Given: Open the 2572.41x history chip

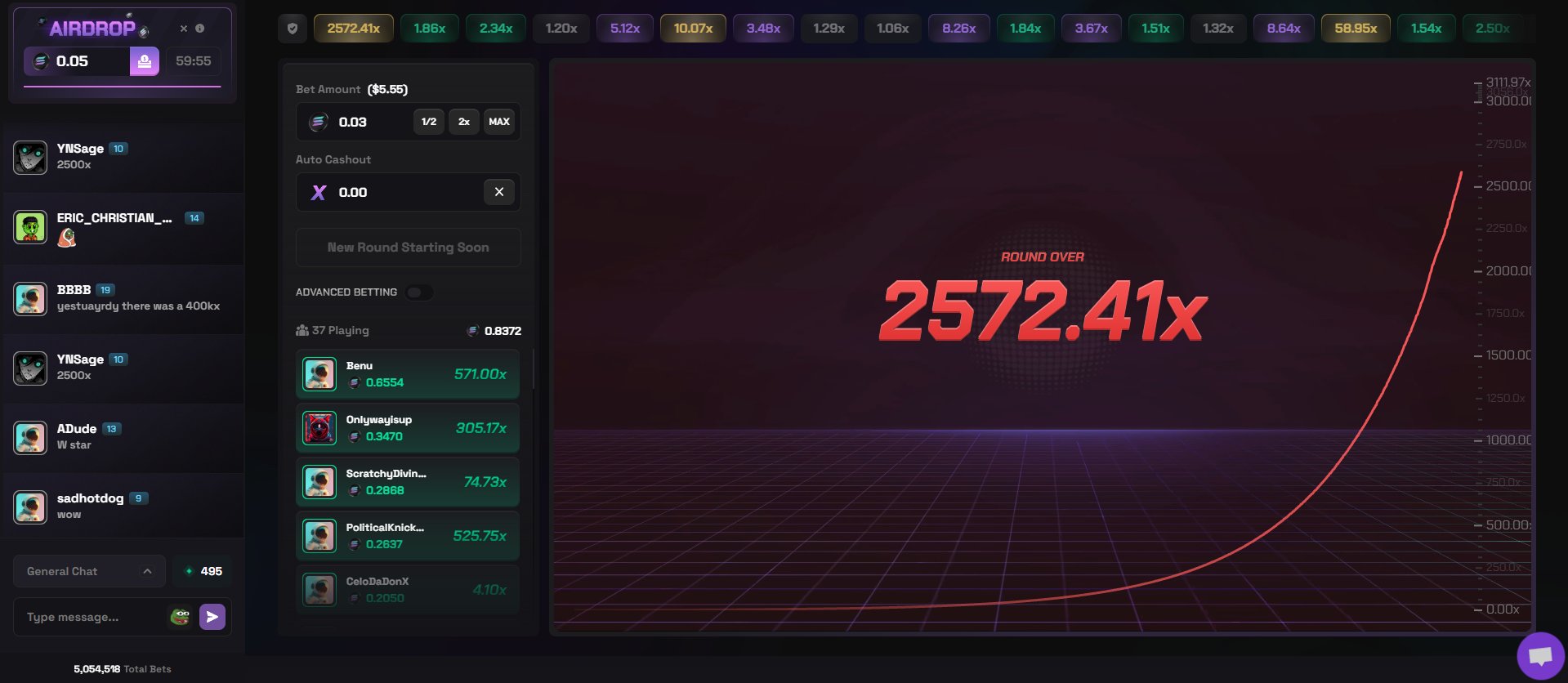Looking at the screenshot, I should pyautogui.click(x=354, y=29).
